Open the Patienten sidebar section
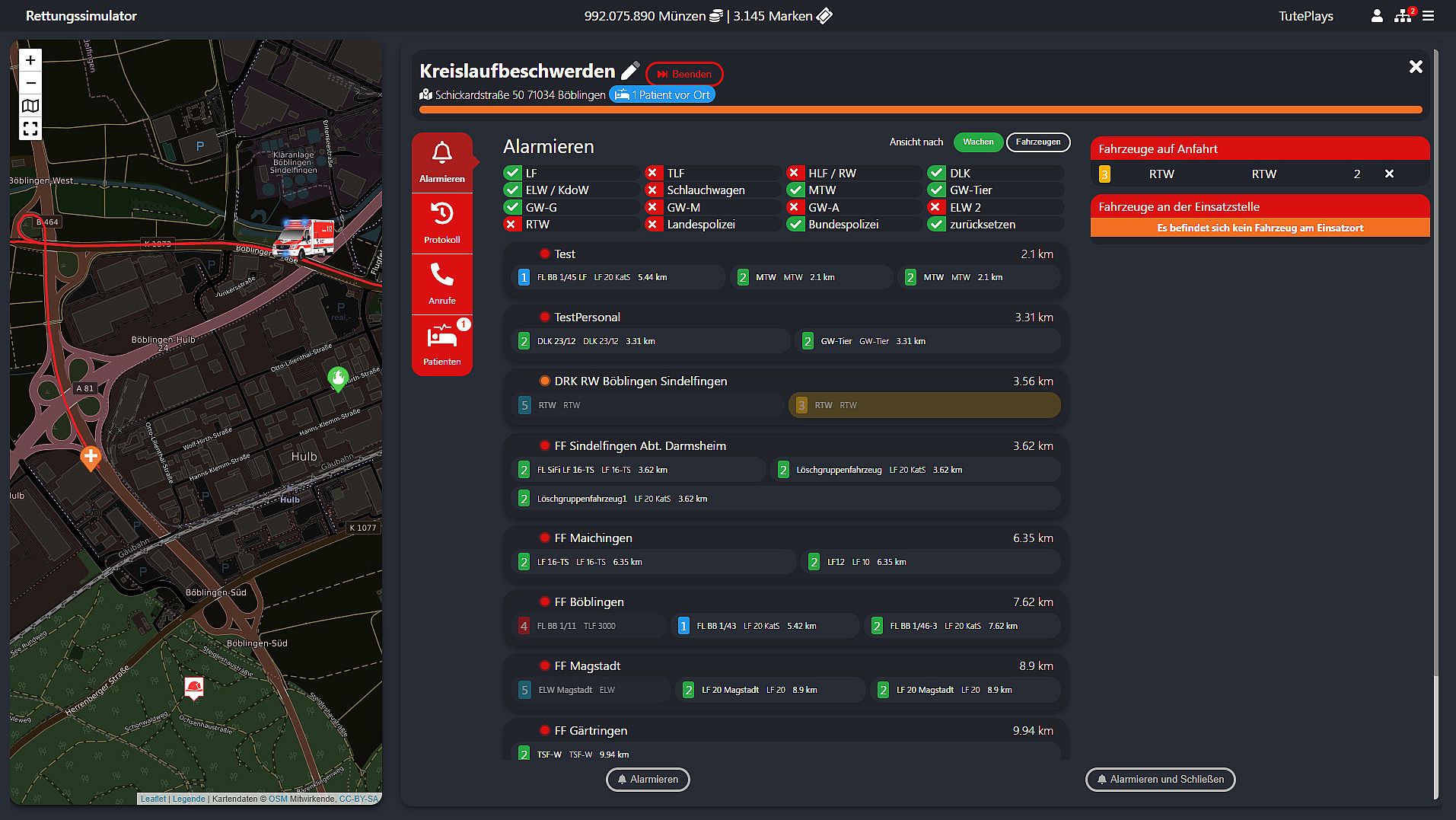Screen dimensions: 1456x820 (x=442, y=346)
